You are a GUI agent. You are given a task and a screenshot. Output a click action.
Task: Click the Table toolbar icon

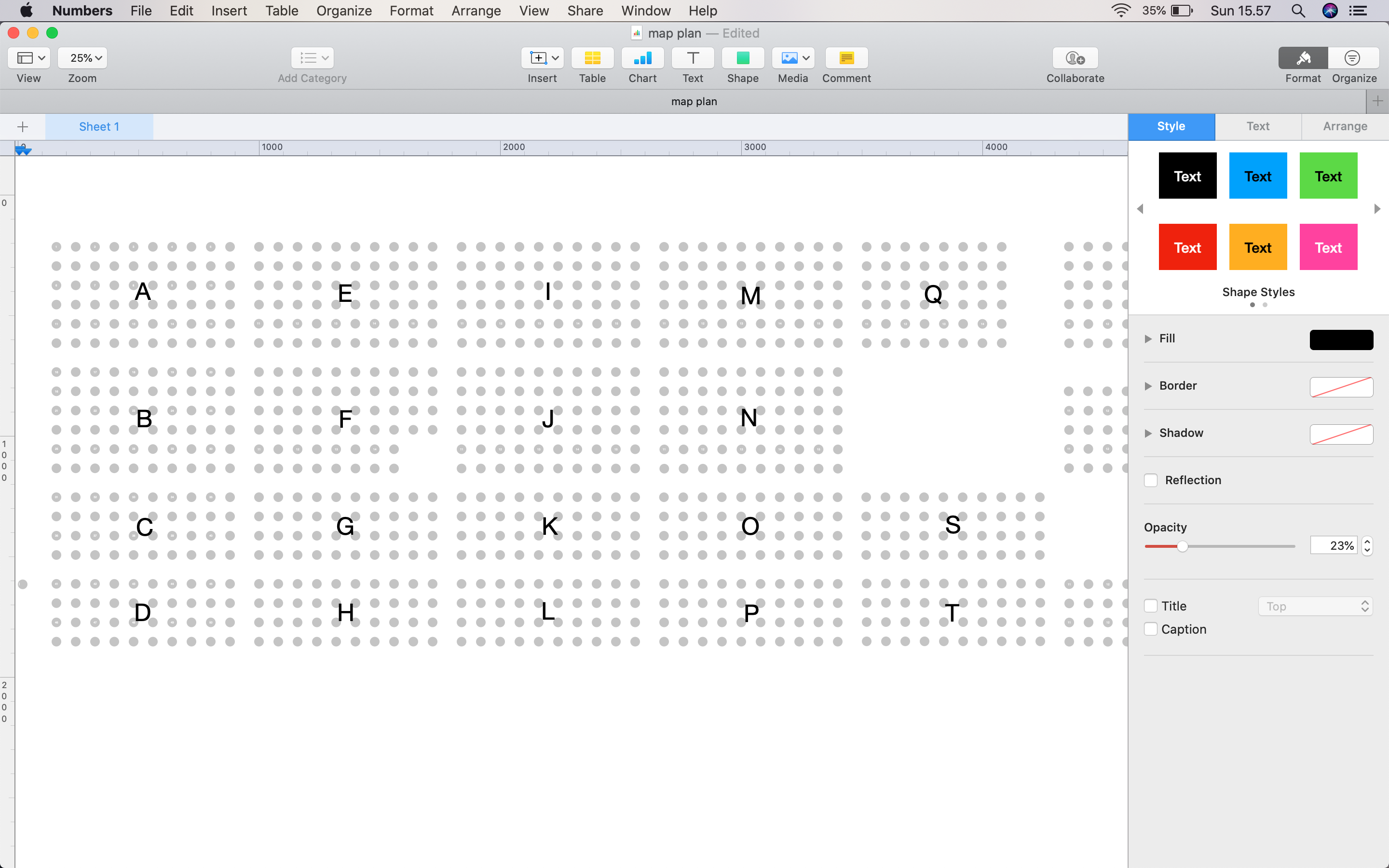pyautogui.click(x=592, y=58)
